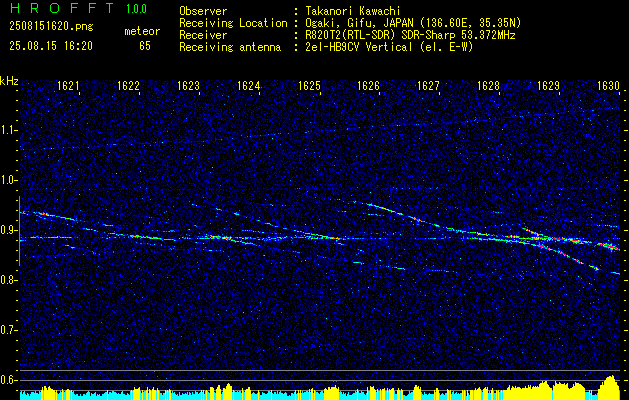Viewport: 629px width, 400px height.
Task: Click time marker 1629
Action: (x=548, y=86)
